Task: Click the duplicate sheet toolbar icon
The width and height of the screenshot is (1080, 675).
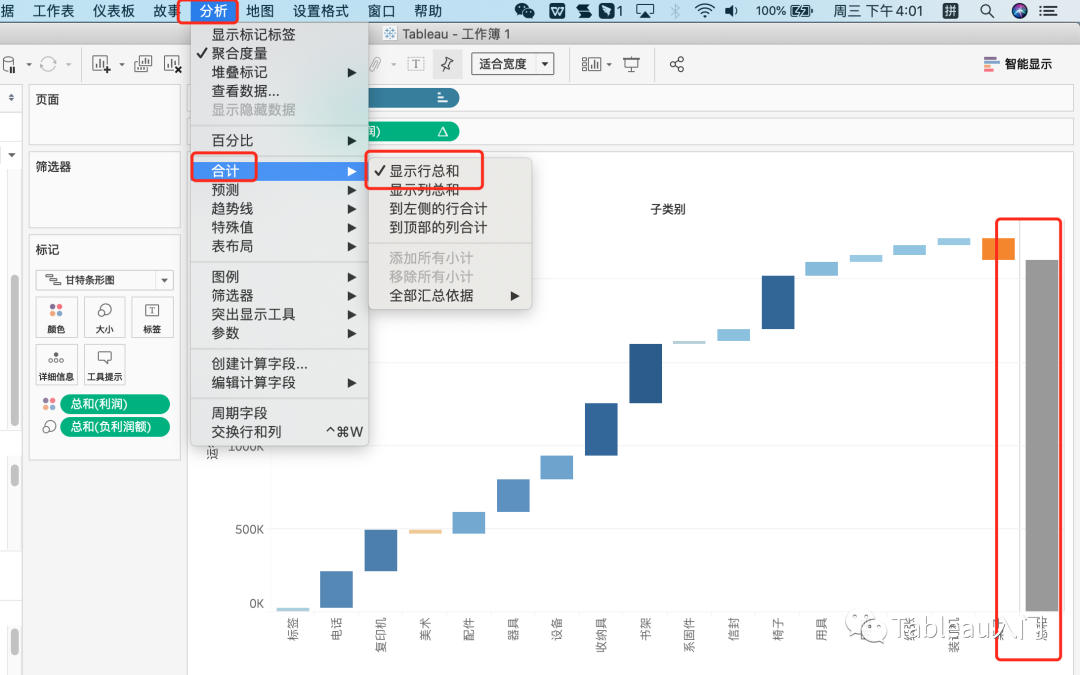Action: 143,64
